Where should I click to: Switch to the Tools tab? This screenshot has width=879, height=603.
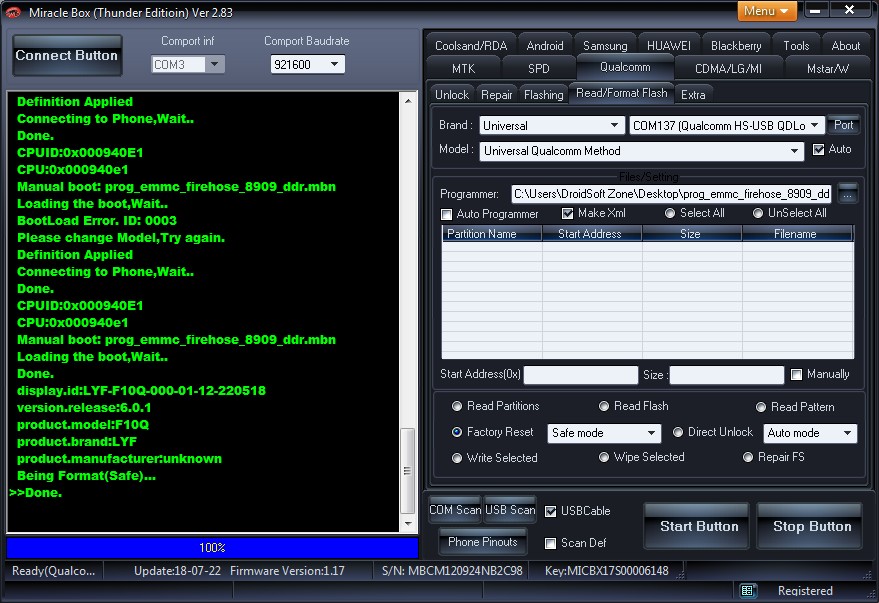[796, 46]
